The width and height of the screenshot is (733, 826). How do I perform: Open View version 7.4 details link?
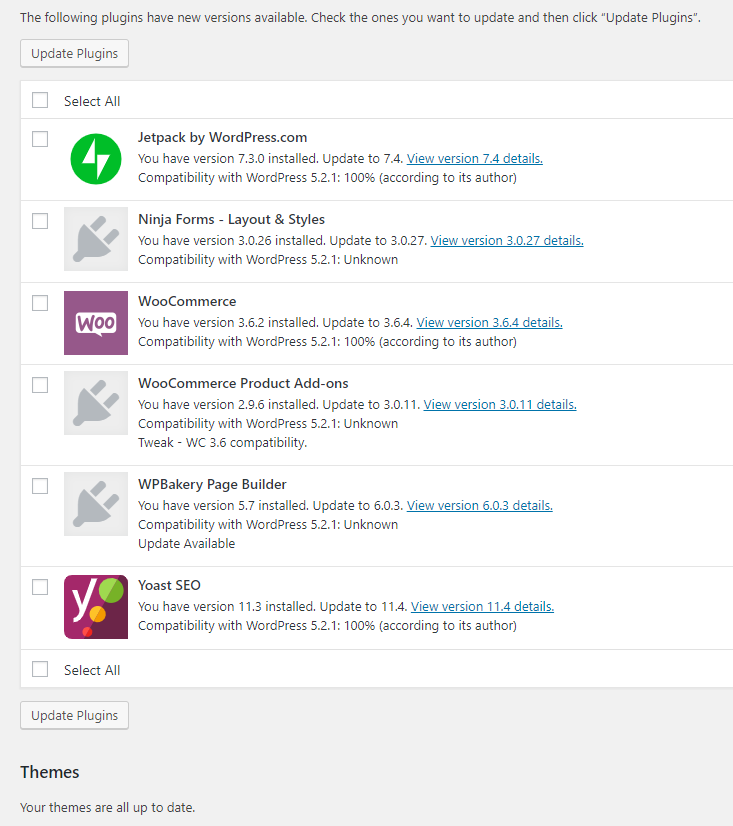click(x=475, y=159)
